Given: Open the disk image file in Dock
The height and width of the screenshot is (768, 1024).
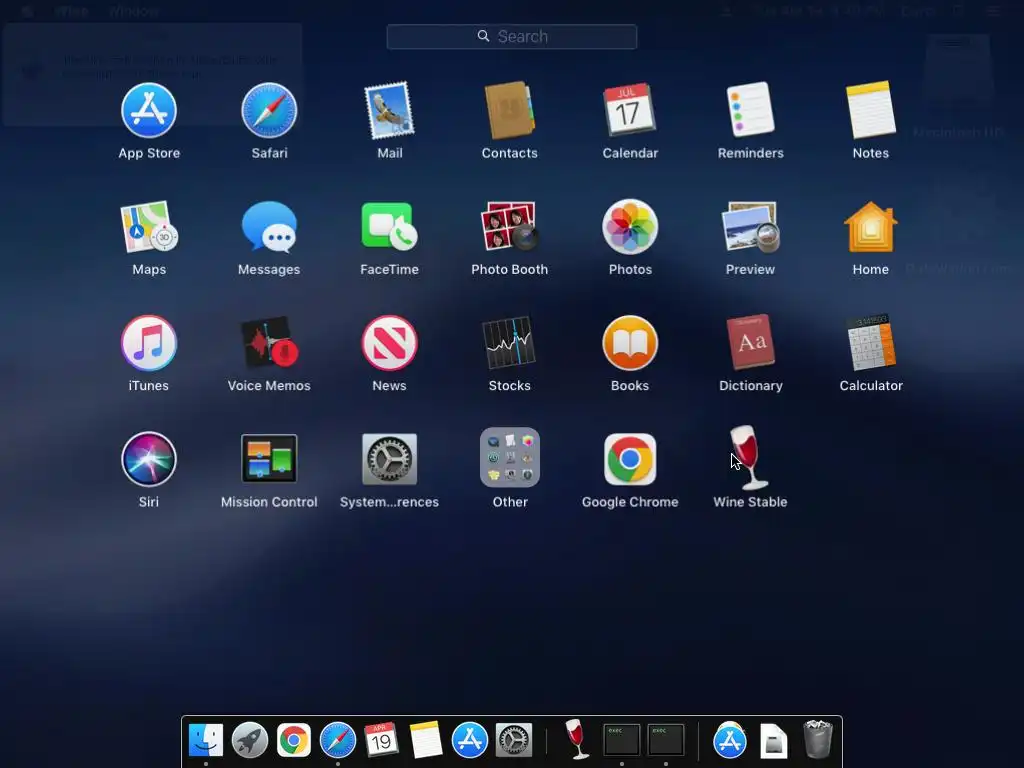Looking at the screenshot, I should (774, 741).
